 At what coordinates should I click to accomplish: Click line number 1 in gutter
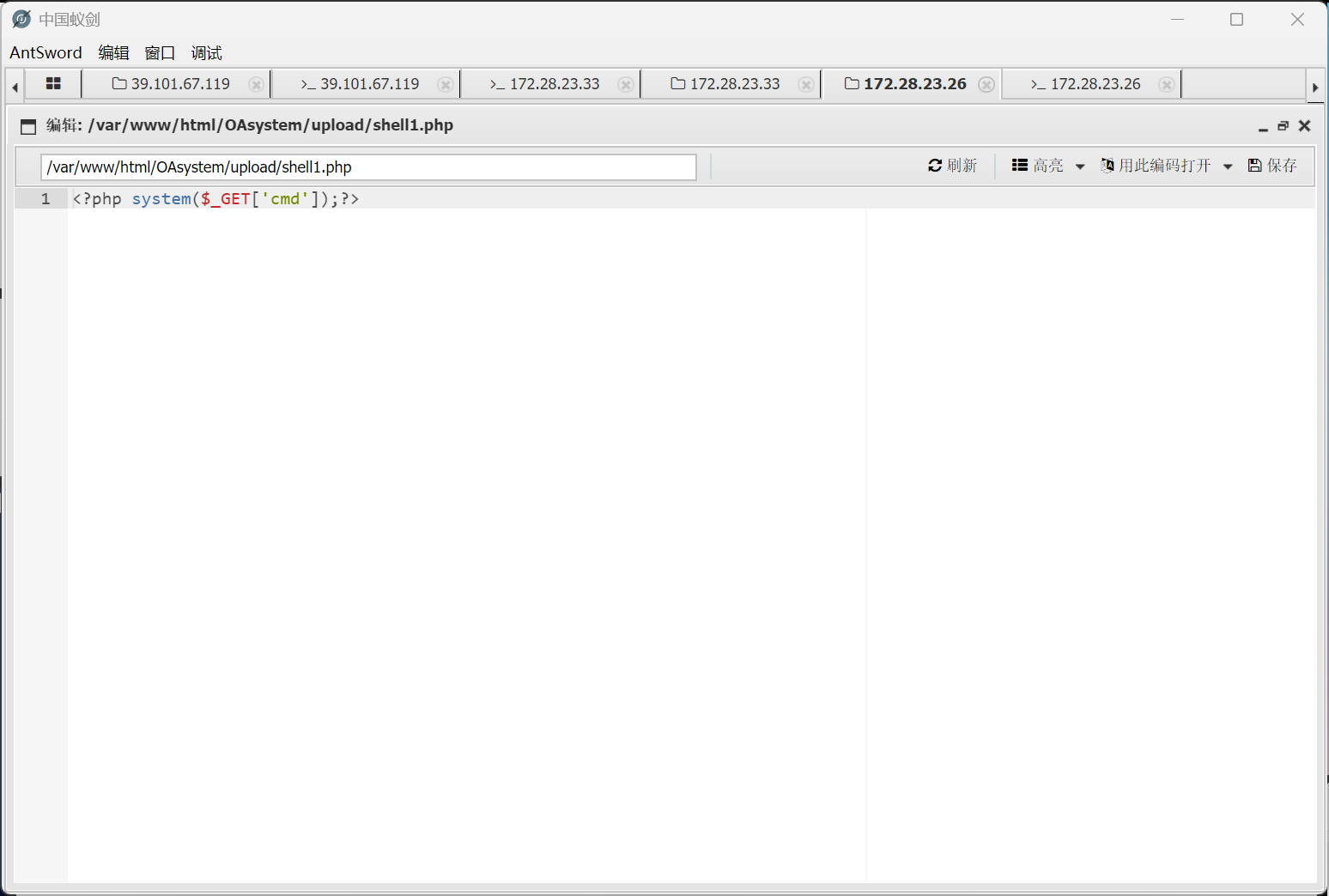click(x=46, y=199)
